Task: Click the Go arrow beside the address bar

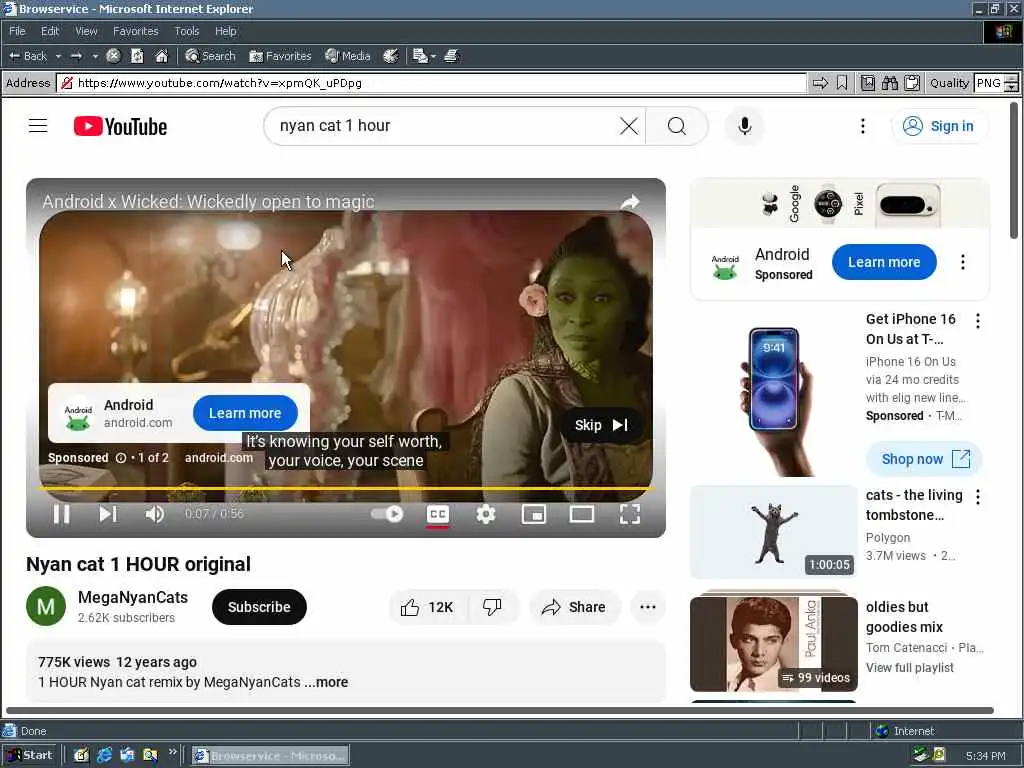Action: (x=820, y=83)
